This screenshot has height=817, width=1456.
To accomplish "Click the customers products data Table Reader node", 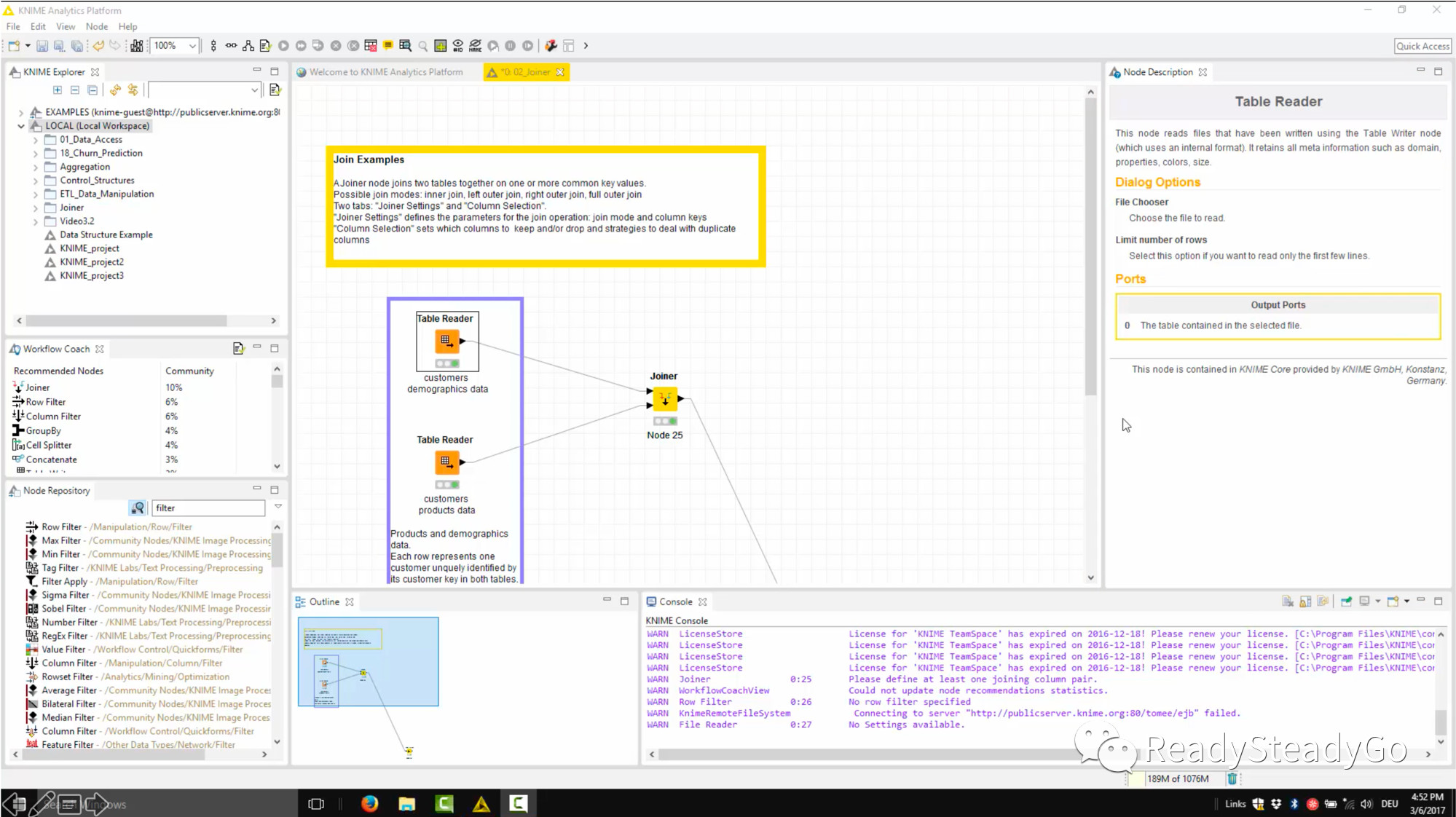I will click(x=447, y=462).
